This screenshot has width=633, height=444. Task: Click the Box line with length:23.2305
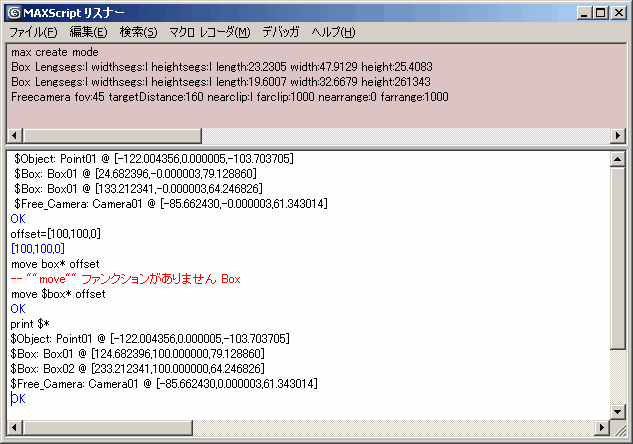tap(222, 67)
